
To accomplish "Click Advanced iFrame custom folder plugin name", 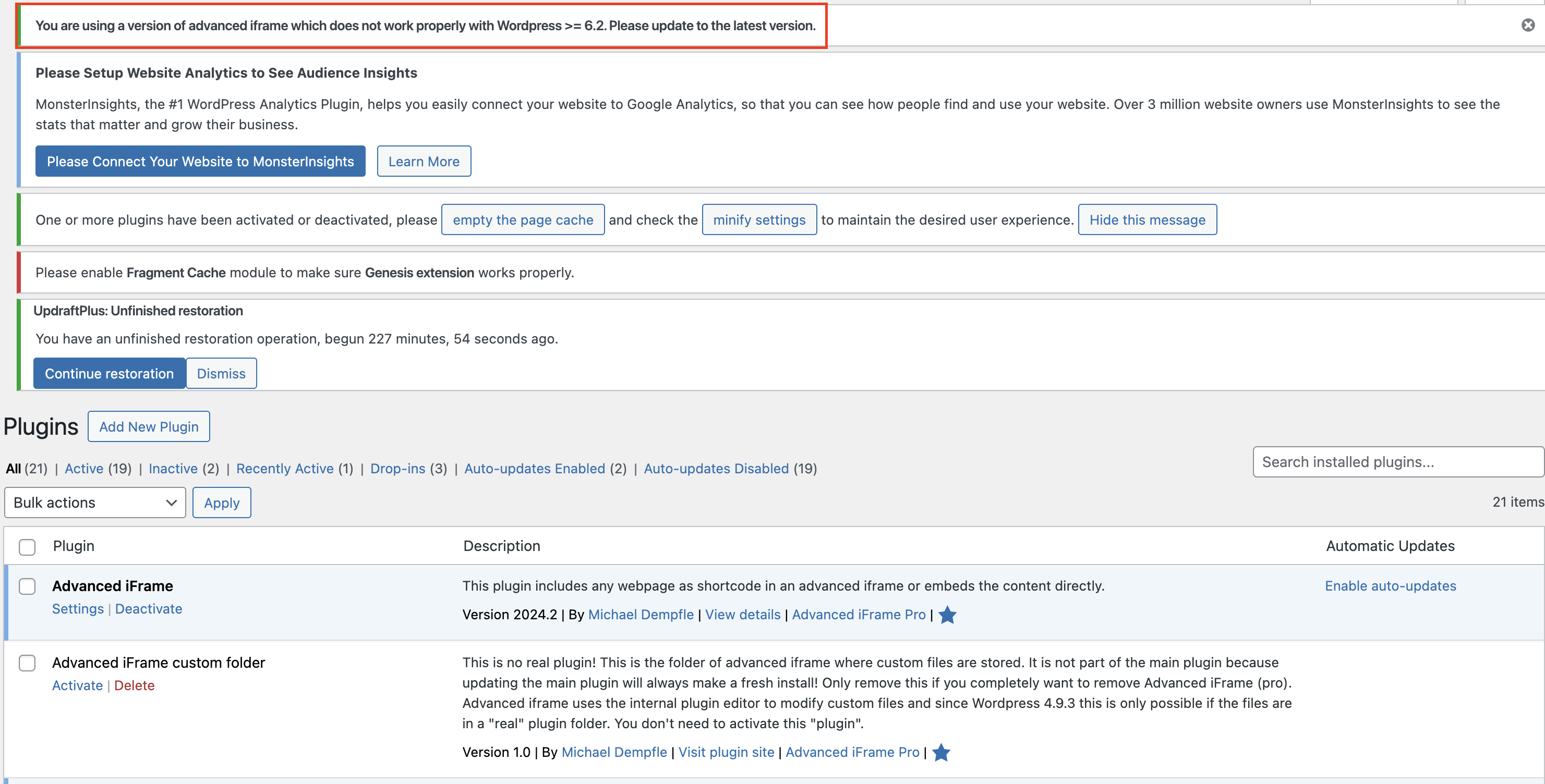I will click(x=159, y=663).
